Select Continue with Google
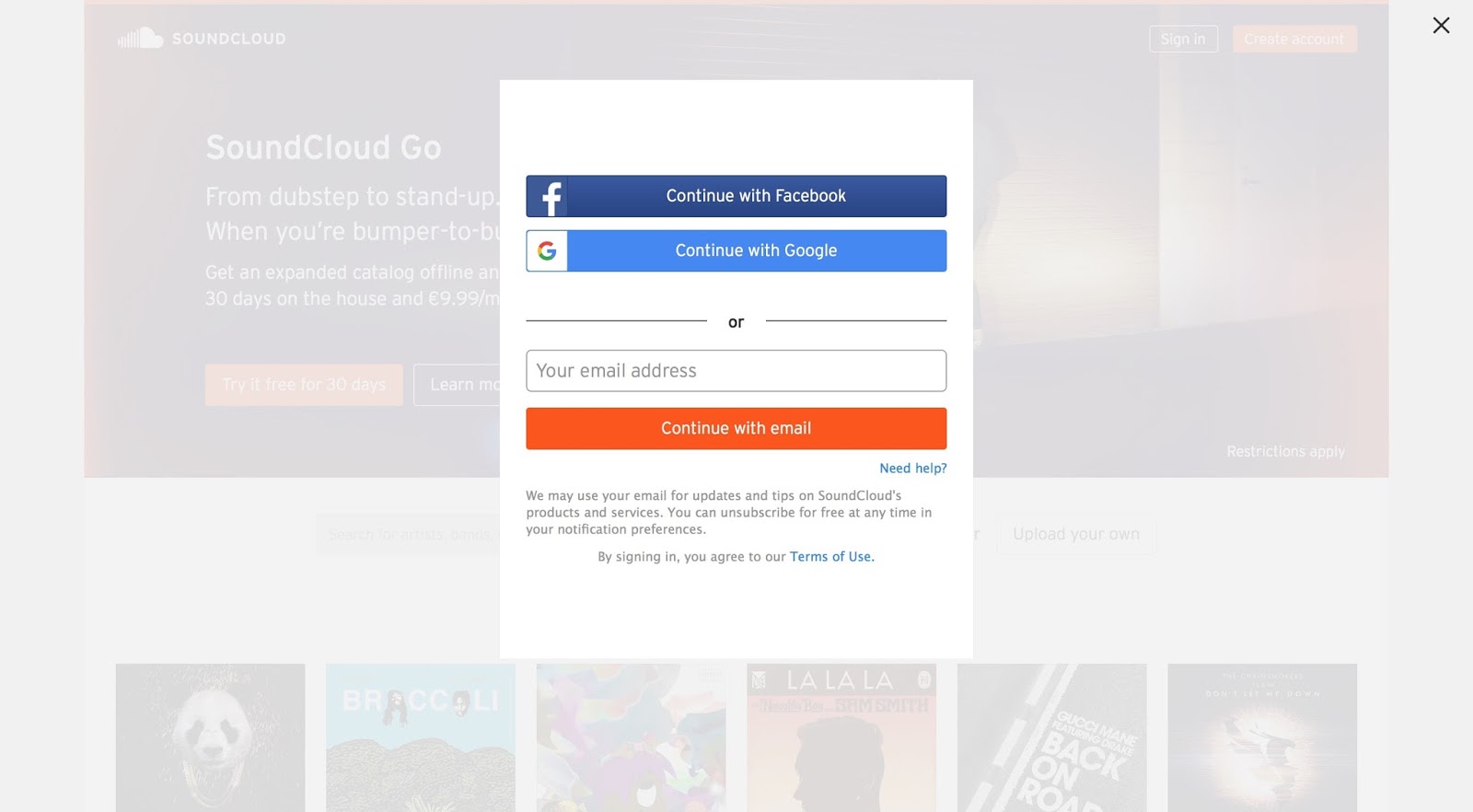The image size is (1473, 812). pyautogui.click(x=755, y=250)
